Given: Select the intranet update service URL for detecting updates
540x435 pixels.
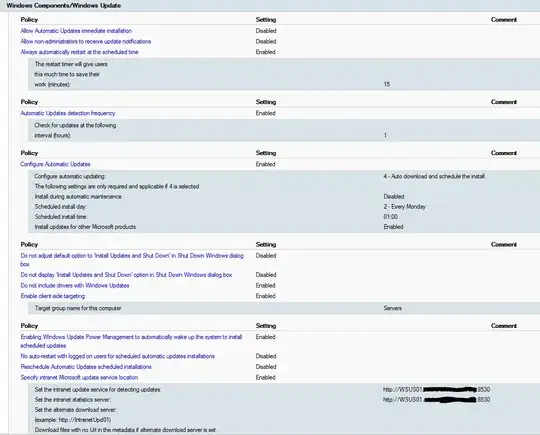Looking at the screenshot, I should pos(436,390).
